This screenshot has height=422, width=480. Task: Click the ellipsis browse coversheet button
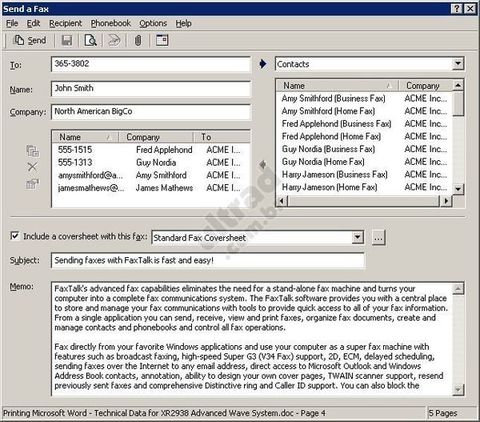[x=378, y=238]
